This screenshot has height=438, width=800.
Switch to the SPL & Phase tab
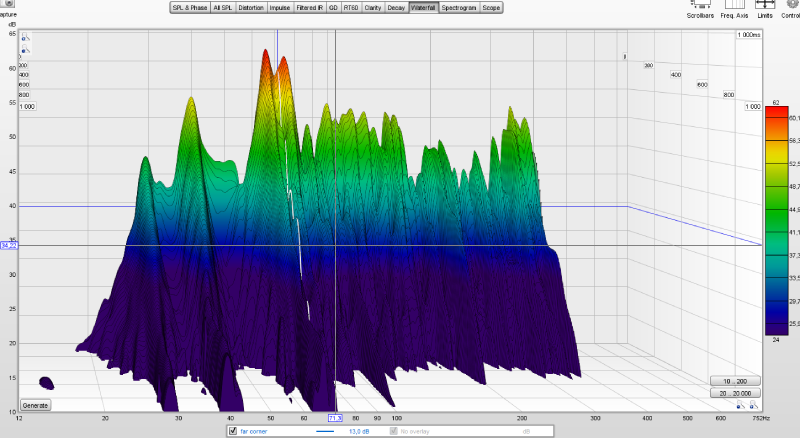(190, 7)
